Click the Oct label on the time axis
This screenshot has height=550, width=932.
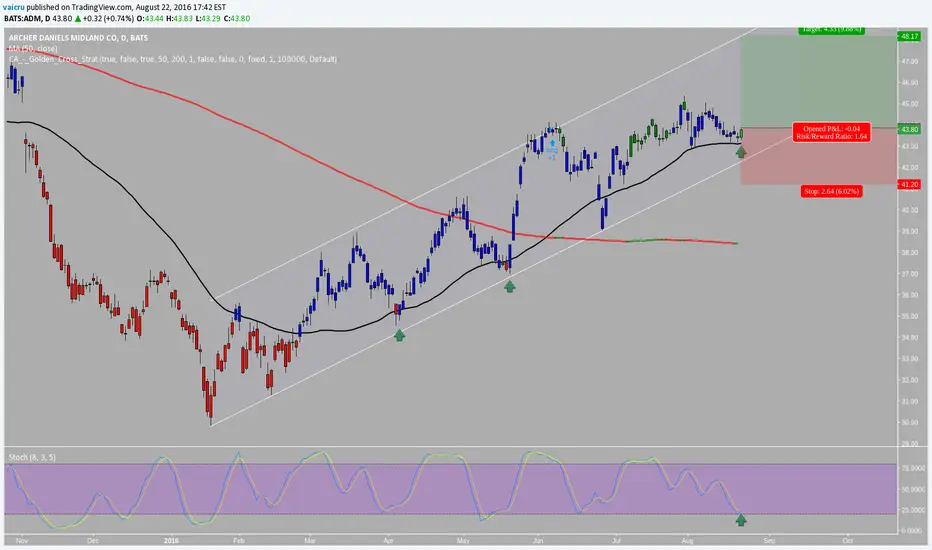tap(848, 541)
